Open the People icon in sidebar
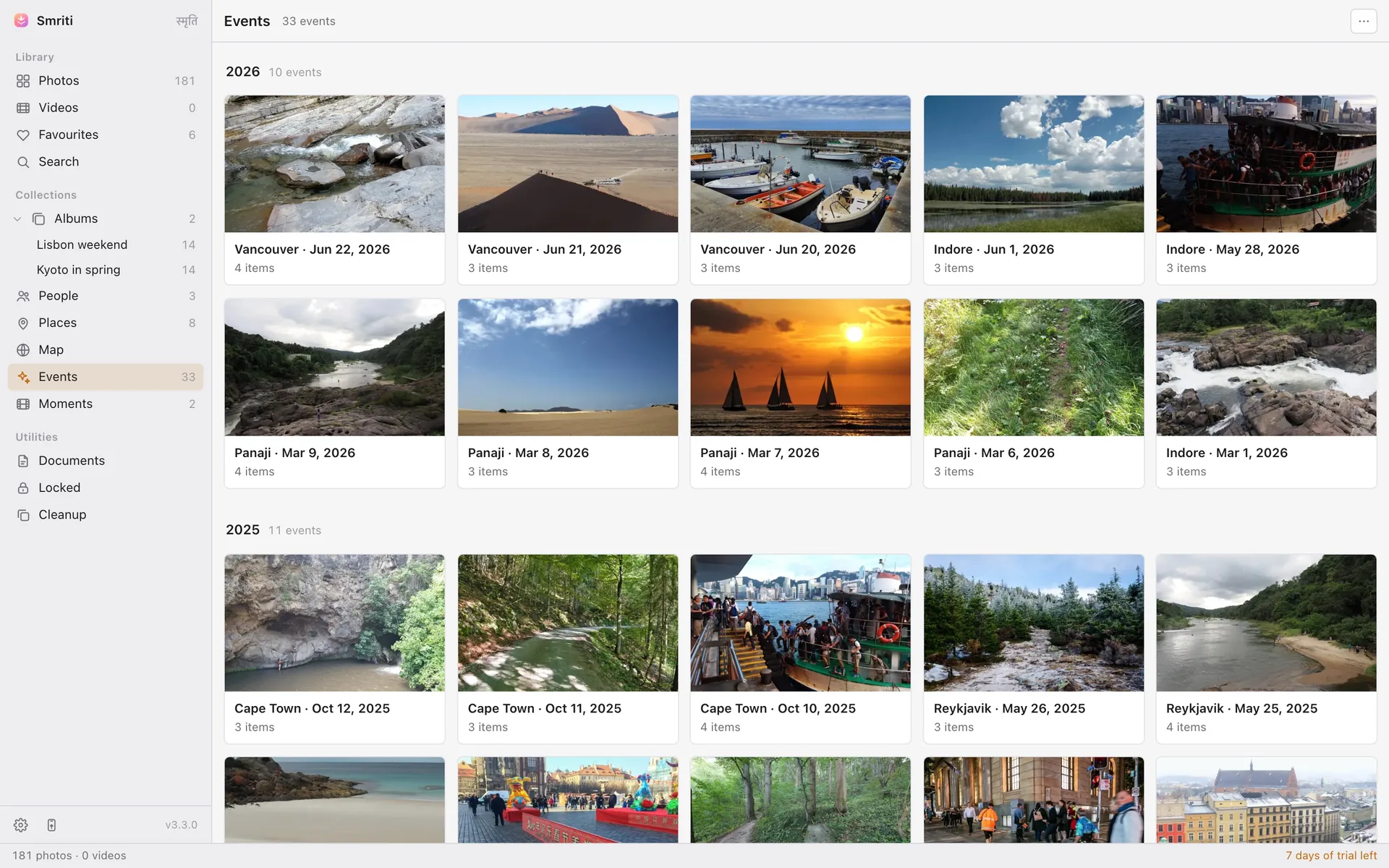This screenshot has width=1389, height=868. 23,296
